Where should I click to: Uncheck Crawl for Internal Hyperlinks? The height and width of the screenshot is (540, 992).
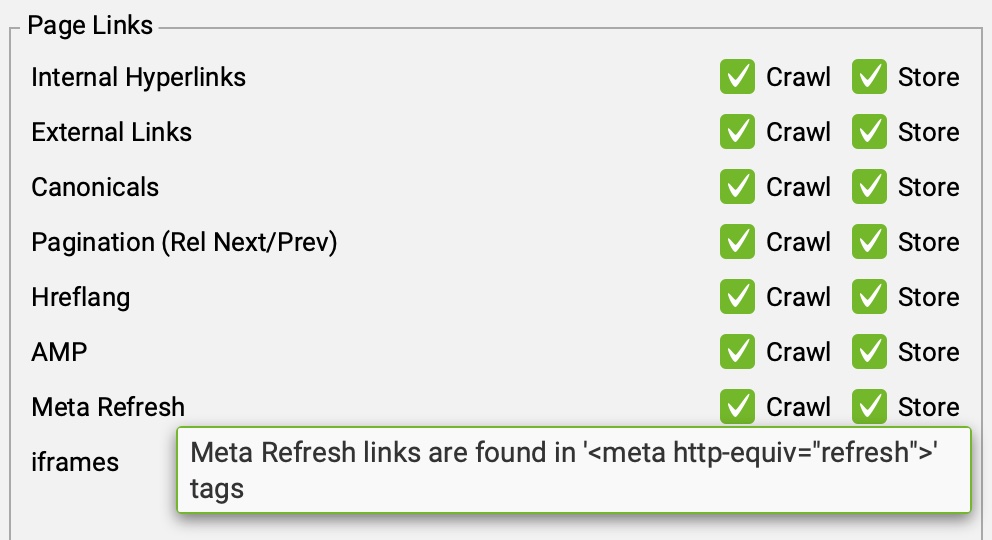pos(737,77)
